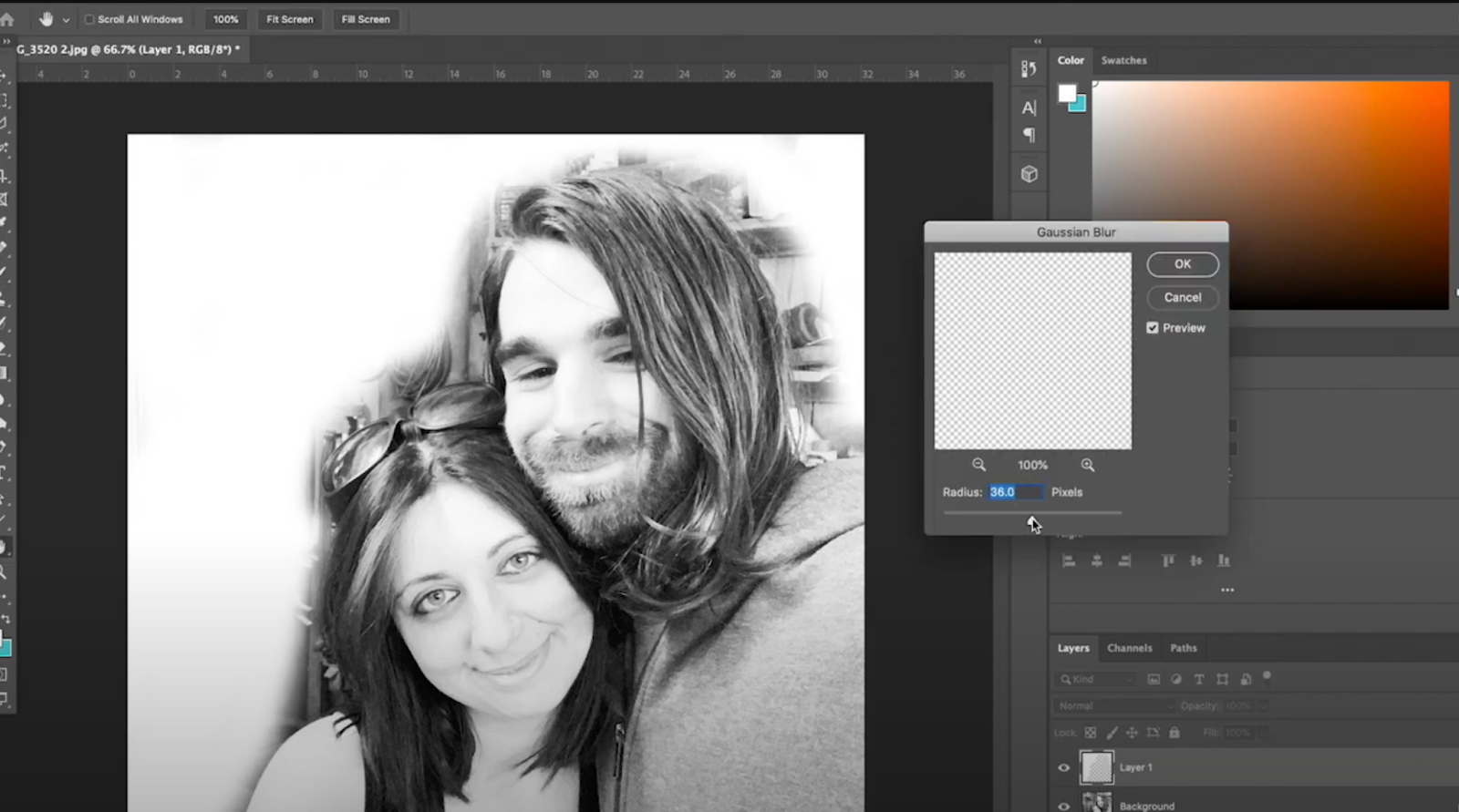This screenshot has height=812, width=1459.
Task: Click the Opacity 100% field
Action: point(1239,705)
